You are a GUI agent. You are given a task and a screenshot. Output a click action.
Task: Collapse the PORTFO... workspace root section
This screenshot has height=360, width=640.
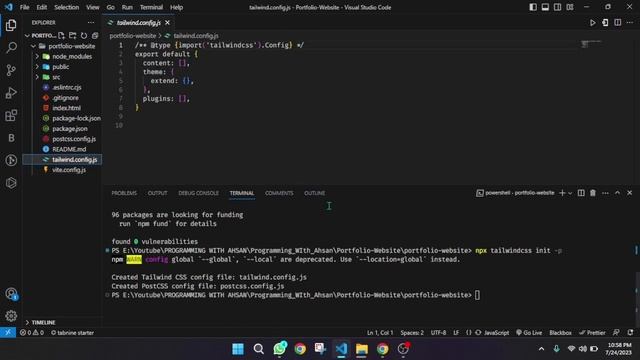point(27,36)
